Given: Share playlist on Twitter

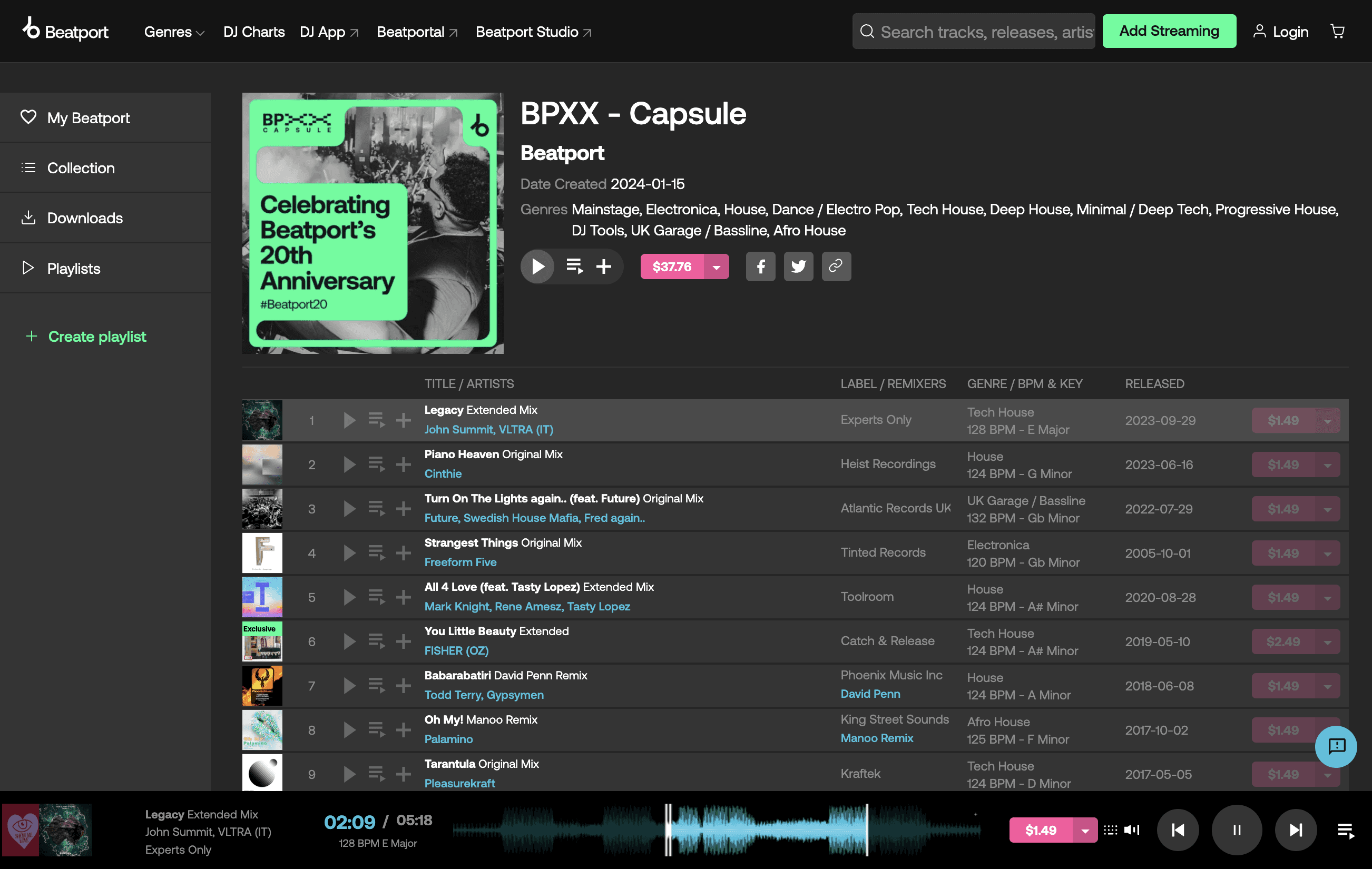Looking at the screenshot, I should (x=798, y=266).
